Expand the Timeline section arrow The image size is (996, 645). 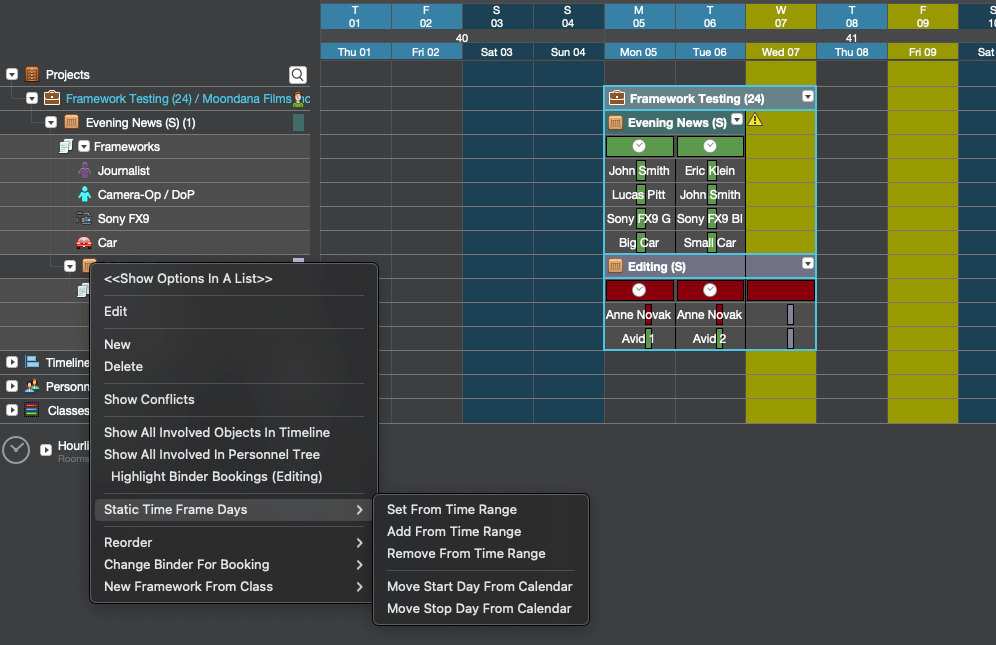pyautogui.click(x=12, y=362)
